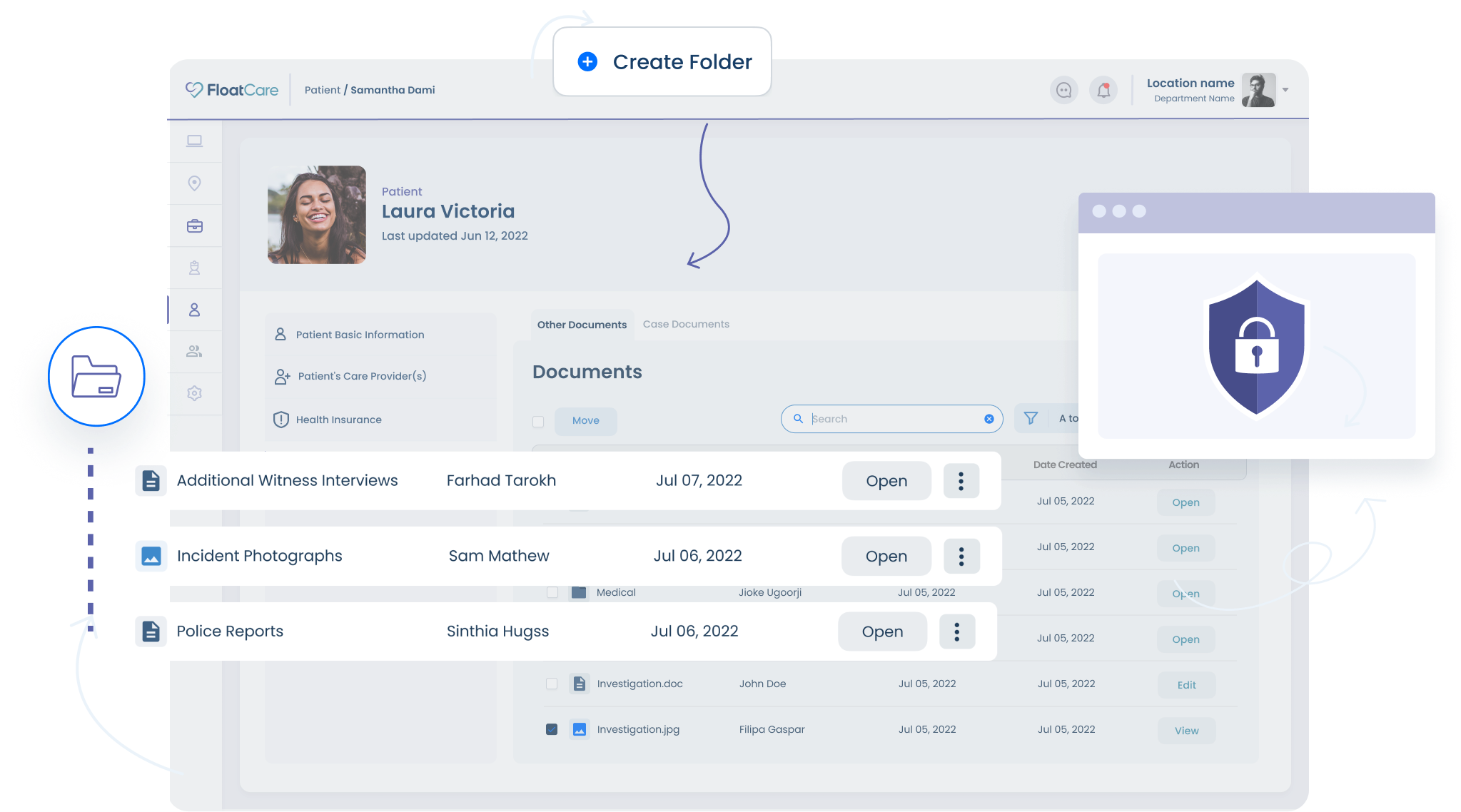Screen dimensions: 1461x812
Task: Open more options for Police Reports
Action: (957, 631)
